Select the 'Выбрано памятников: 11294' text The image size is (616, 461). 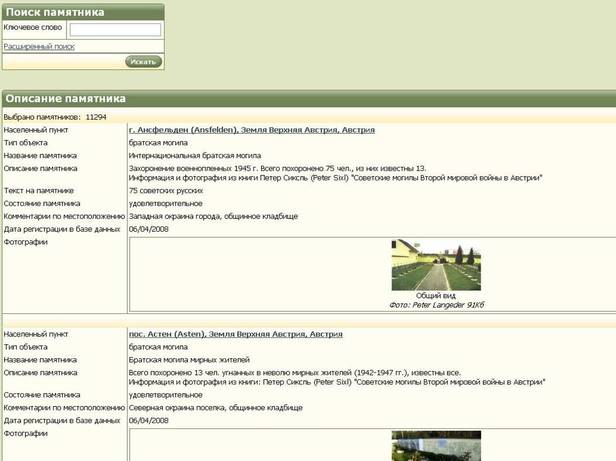(55, 117)
